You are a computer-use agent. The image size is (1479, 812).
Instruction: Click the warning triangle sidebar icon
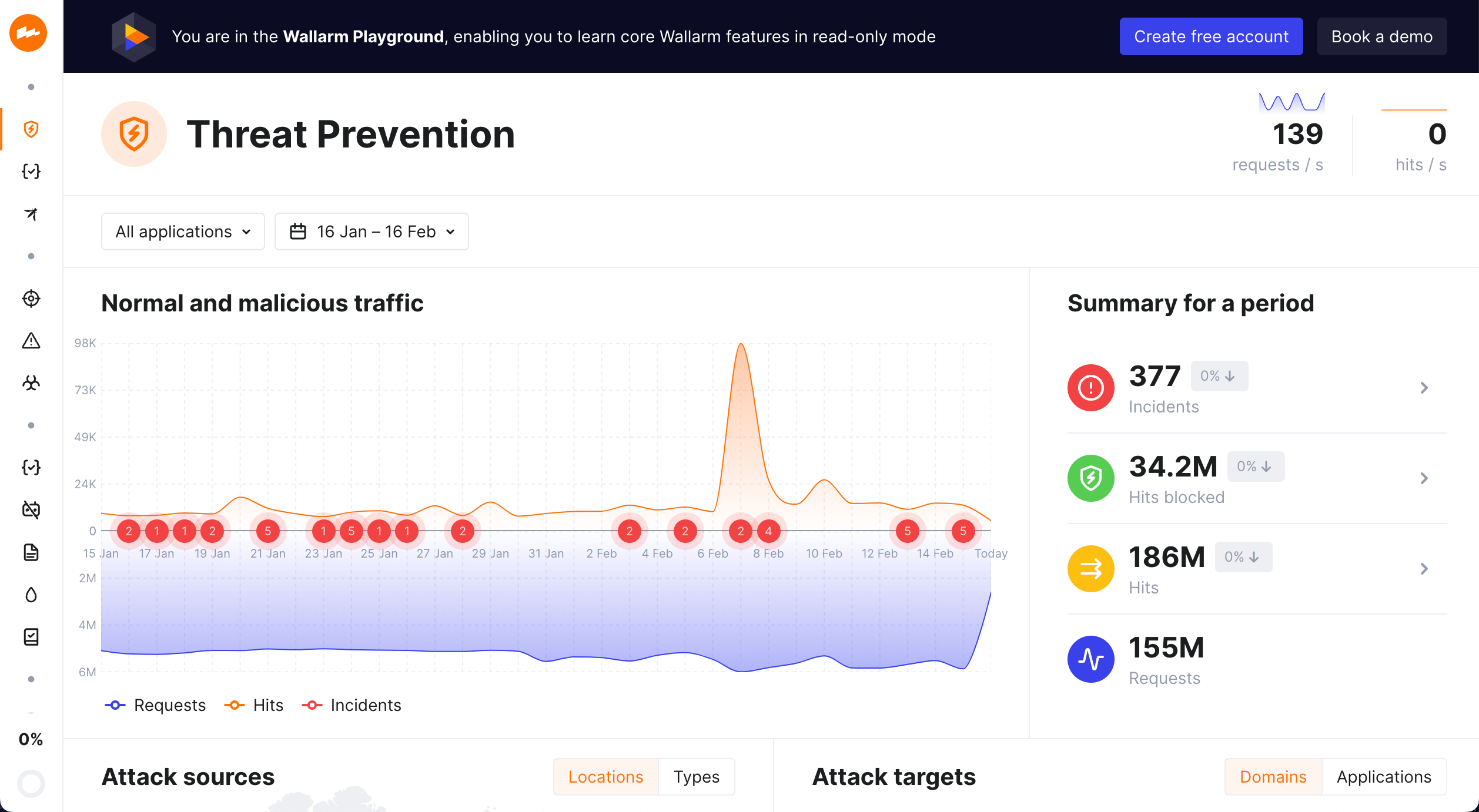pyautogui.click(x=31, y=341)
